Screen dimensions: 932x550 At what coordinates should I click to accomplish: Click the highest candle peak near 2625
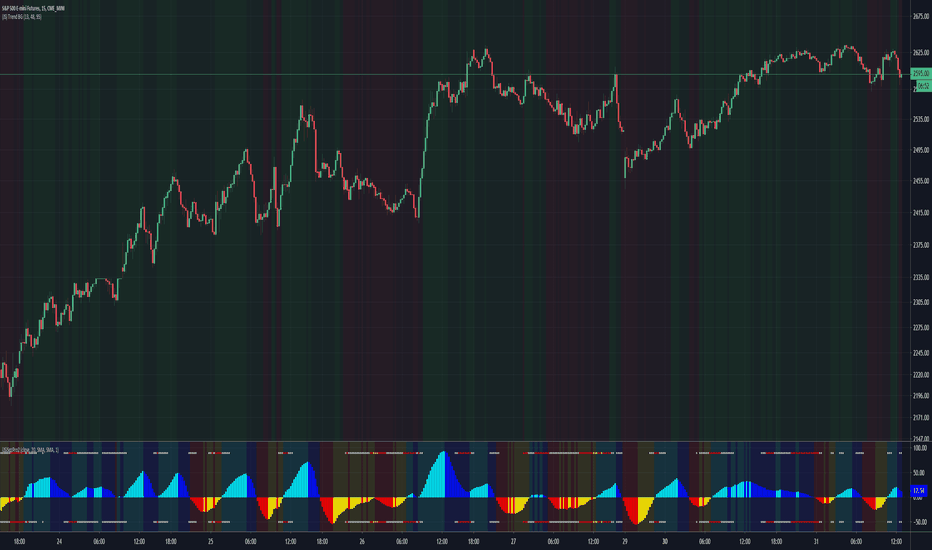click(x=487, y=52)
